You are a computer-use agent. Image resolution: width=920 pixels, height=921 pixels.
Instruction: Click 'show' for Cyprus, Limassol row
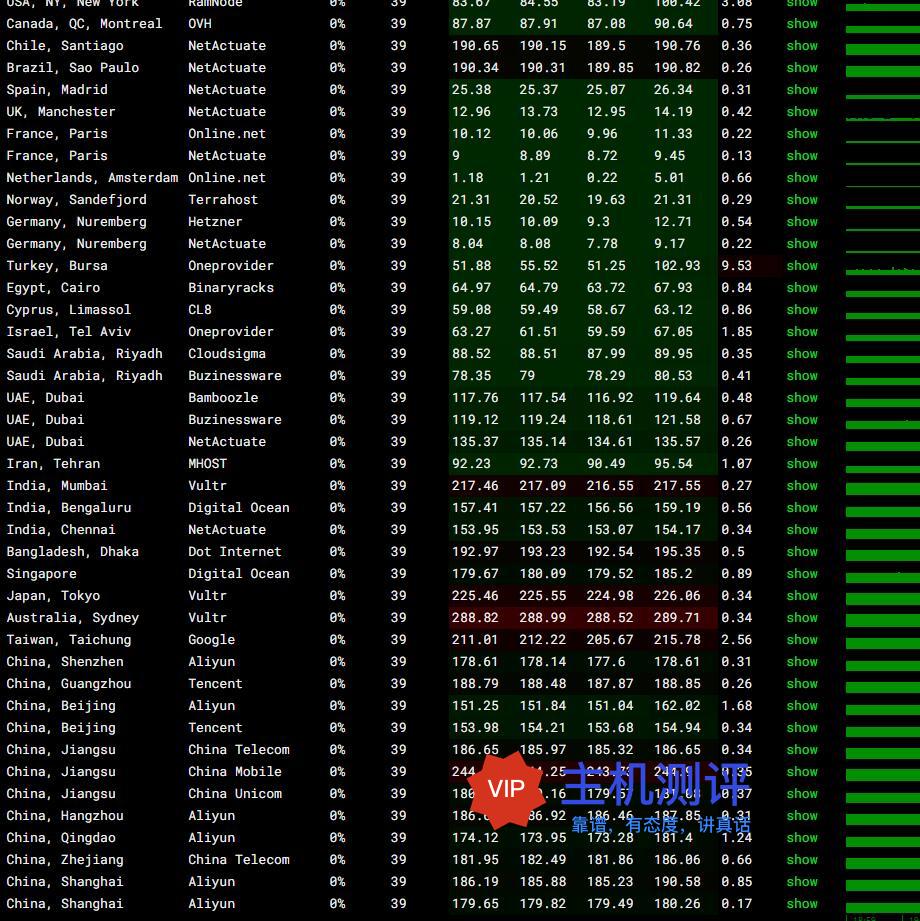(802, 310)
